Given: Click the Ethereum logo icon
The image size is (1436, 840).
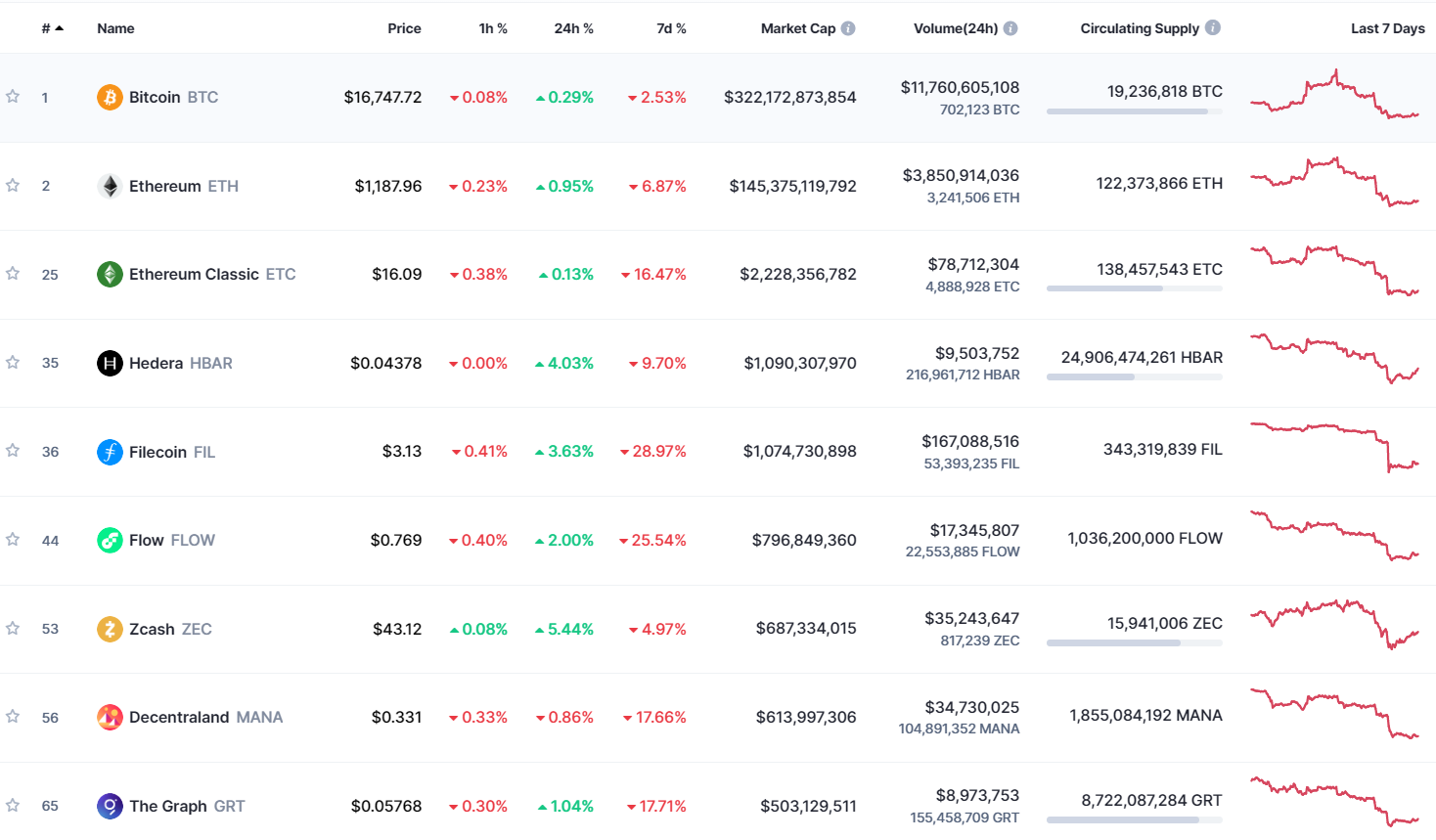Looking at the screenshot, I should coord(110,186).
